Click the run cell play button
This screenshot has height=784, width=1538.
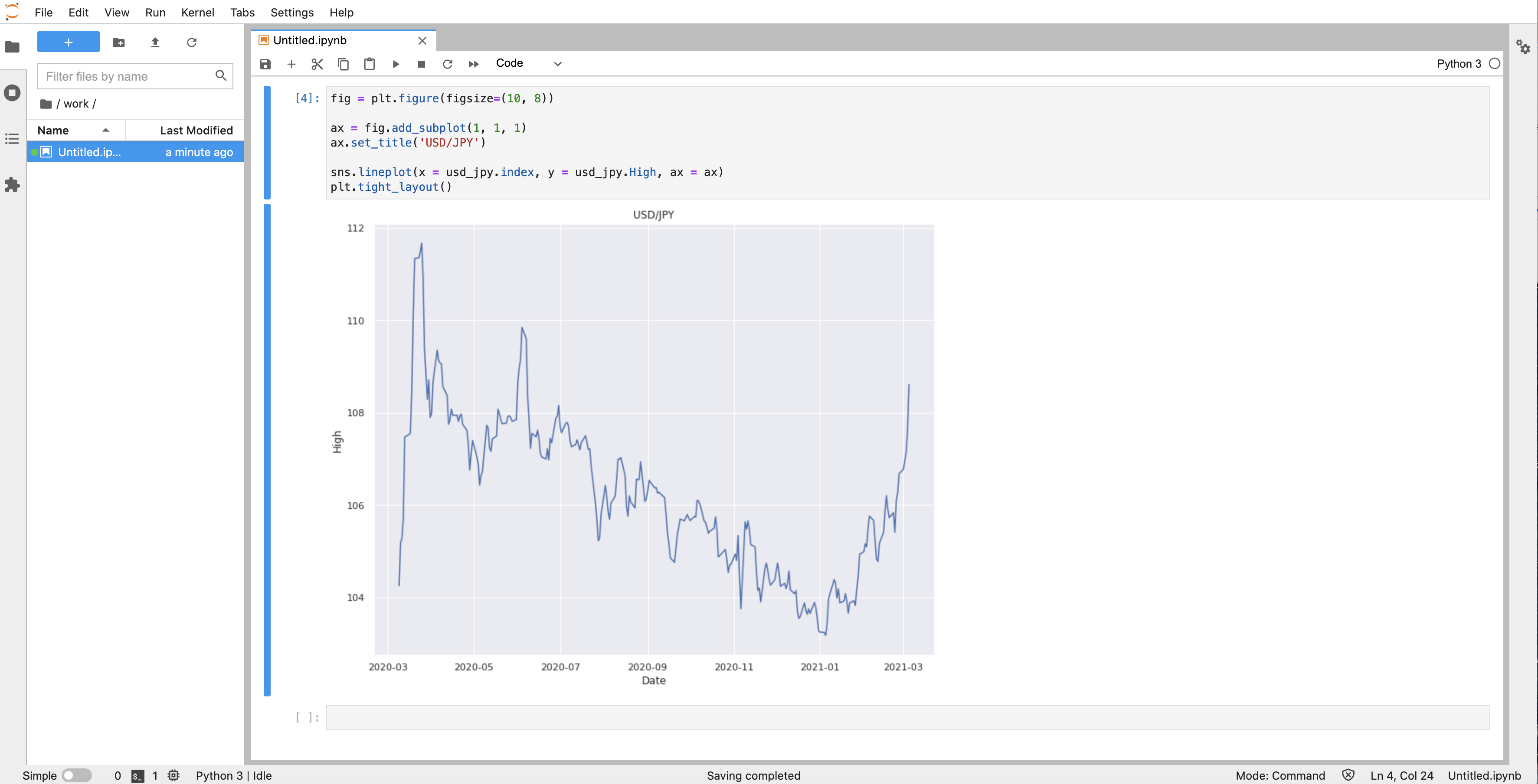click(395, 64)
